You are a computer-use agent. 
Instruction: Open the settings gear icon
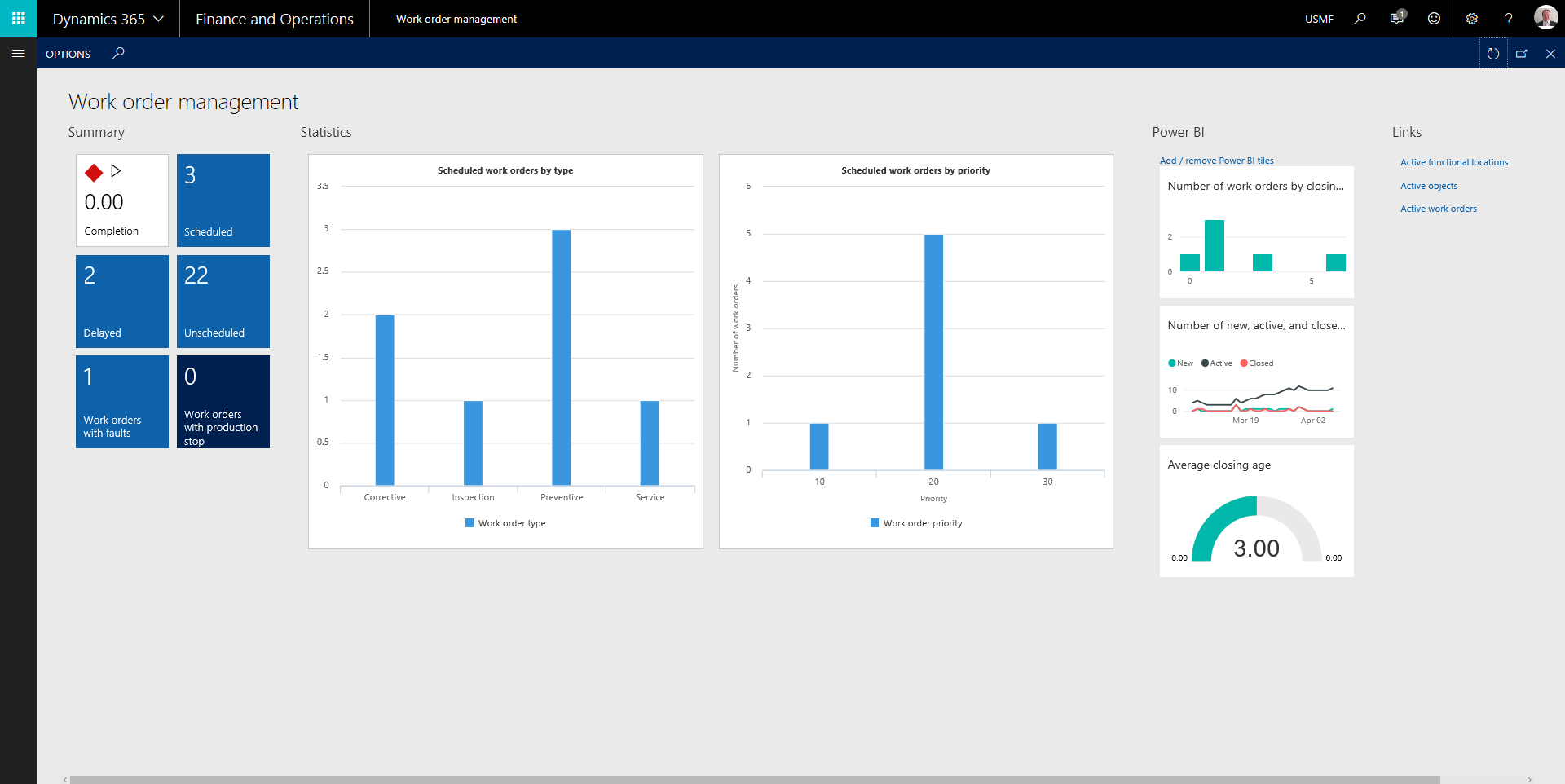[x=1471, y=19]
